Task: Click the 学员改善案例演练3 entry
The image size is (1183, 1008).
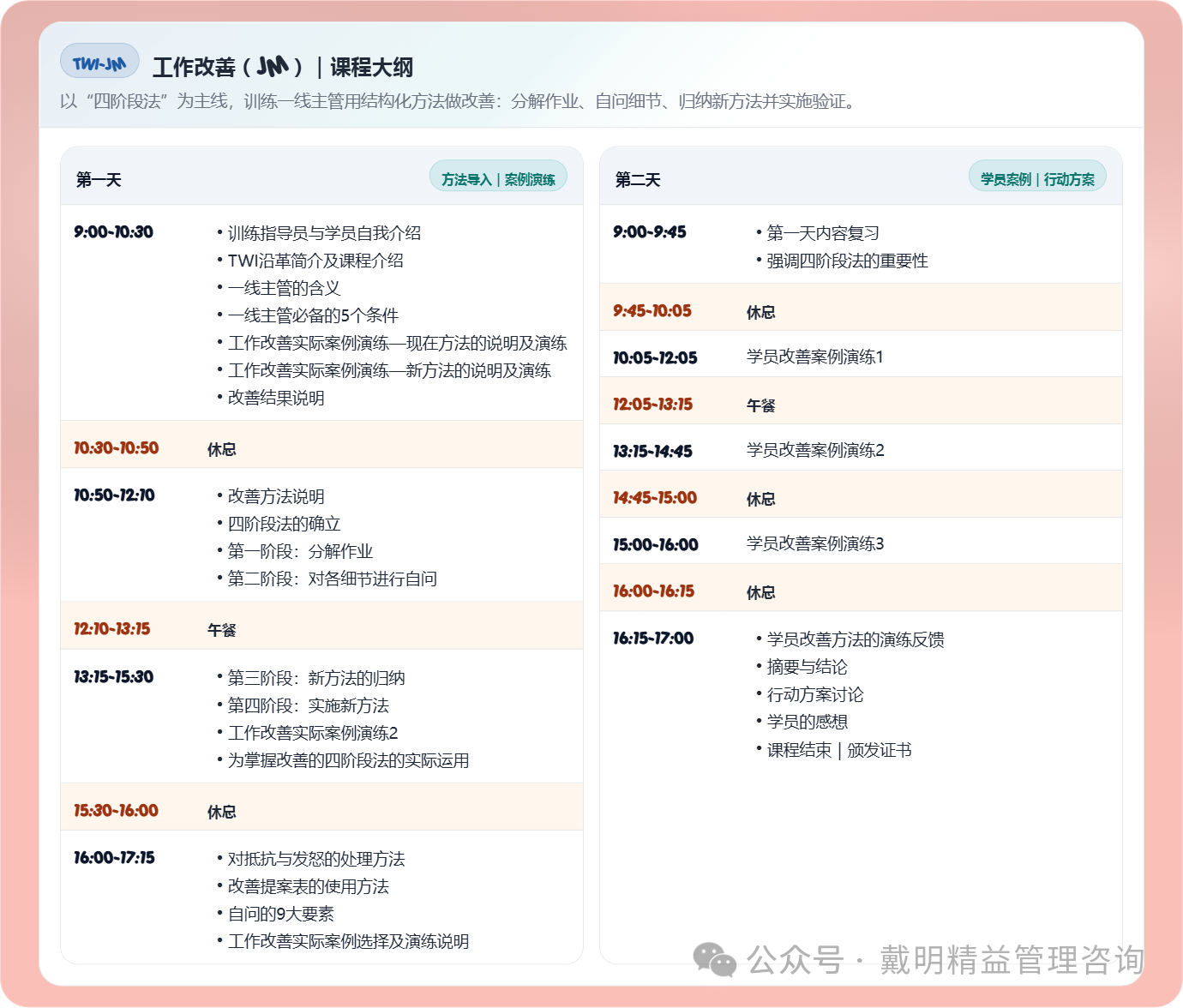Action: 814,543
